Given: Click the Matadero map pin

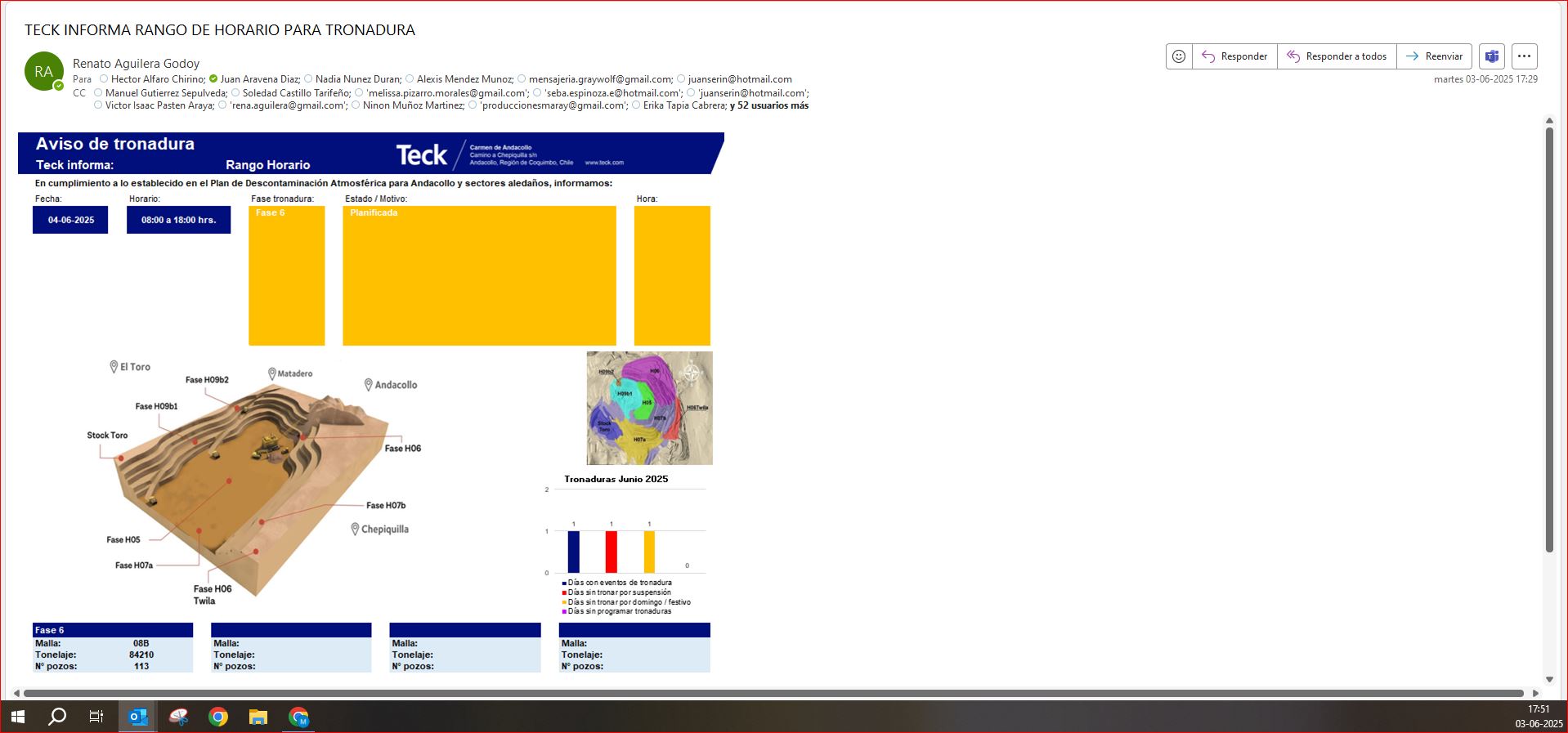Looking at the screenshot, I should click(x=272, y=373).
